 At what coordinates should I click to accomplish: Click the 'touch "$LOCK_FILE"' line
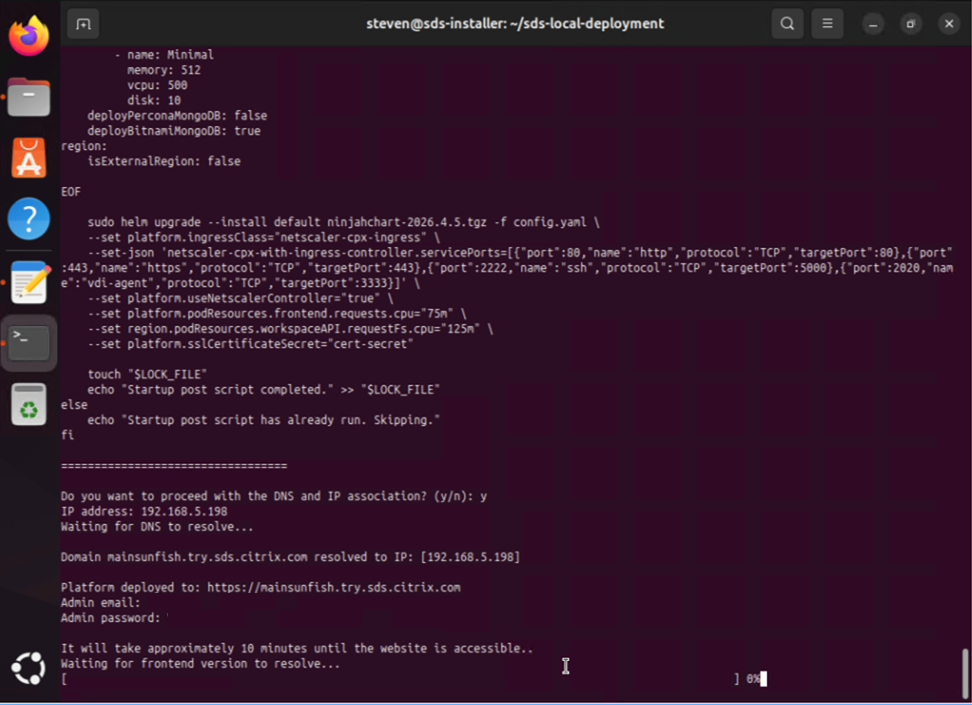coord(147,375)
